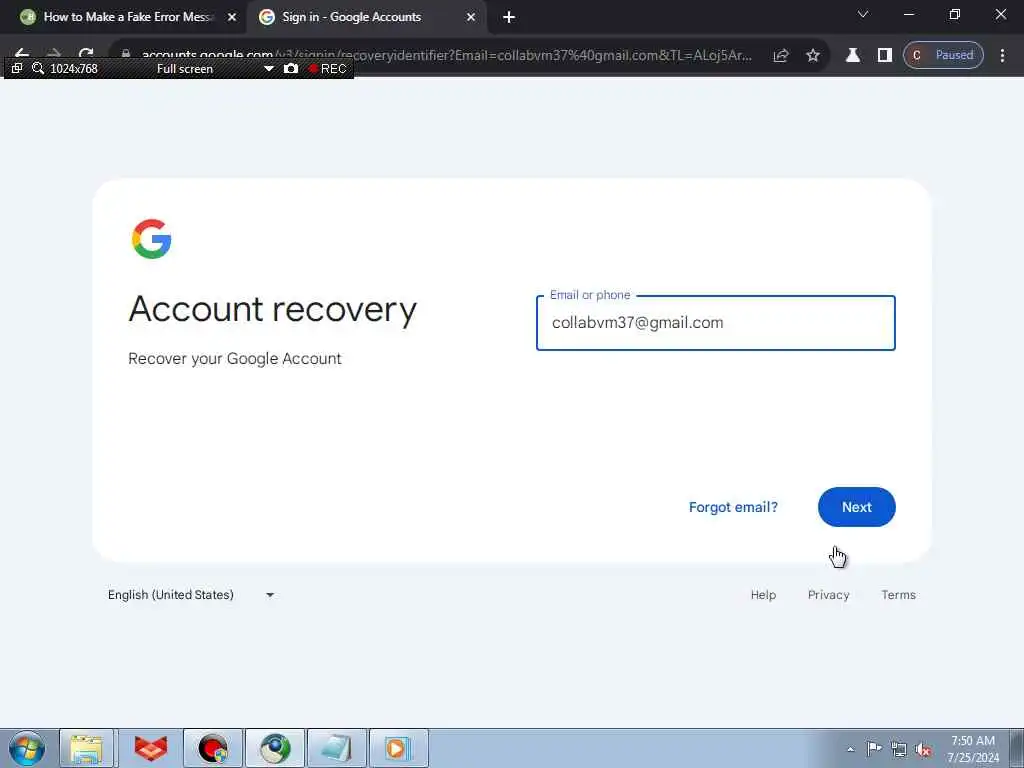Open the Terms link in footer
The image size is (1024, 768).
coord(898,595)
